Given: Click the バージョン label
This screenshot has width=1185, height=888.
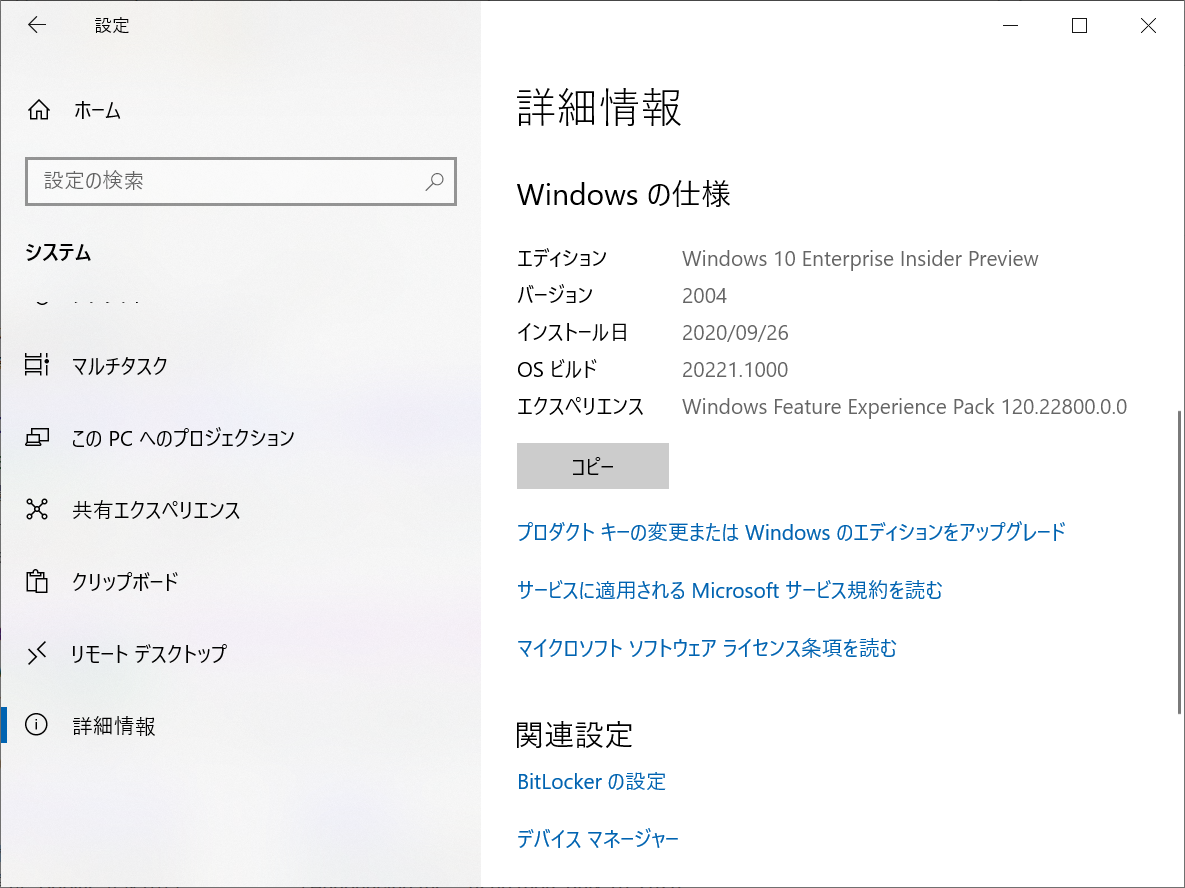Looking at the screenshot, I should (555, 296).
